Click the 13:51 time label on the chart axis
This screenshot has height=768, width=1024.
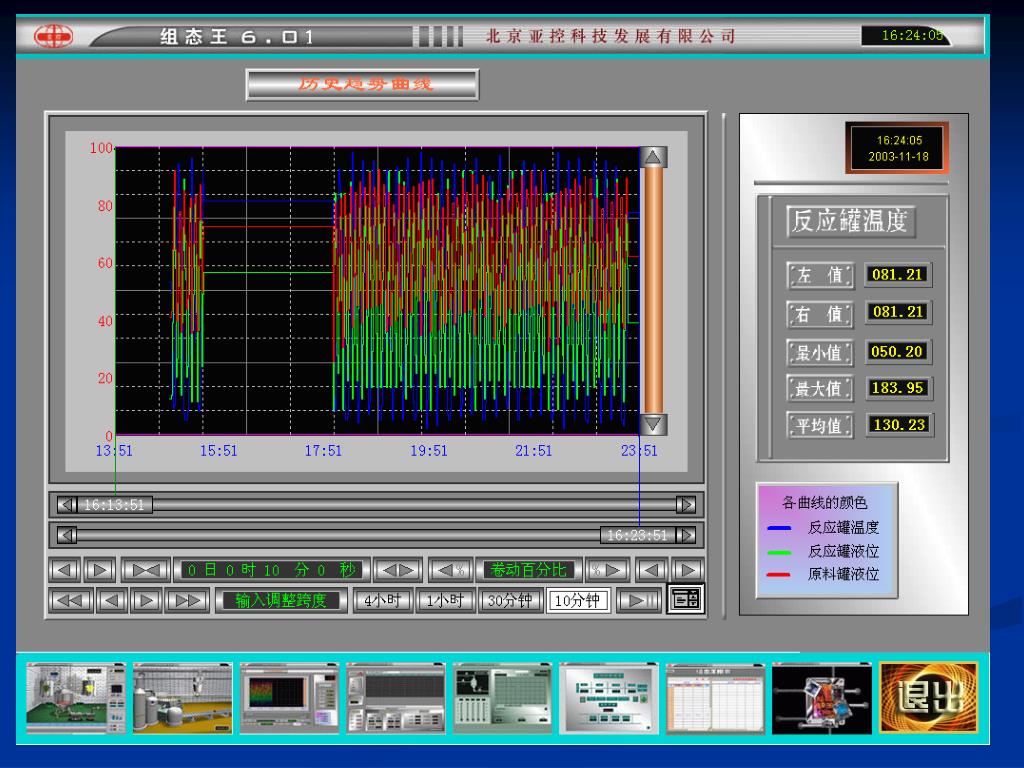tap(114, 451)
